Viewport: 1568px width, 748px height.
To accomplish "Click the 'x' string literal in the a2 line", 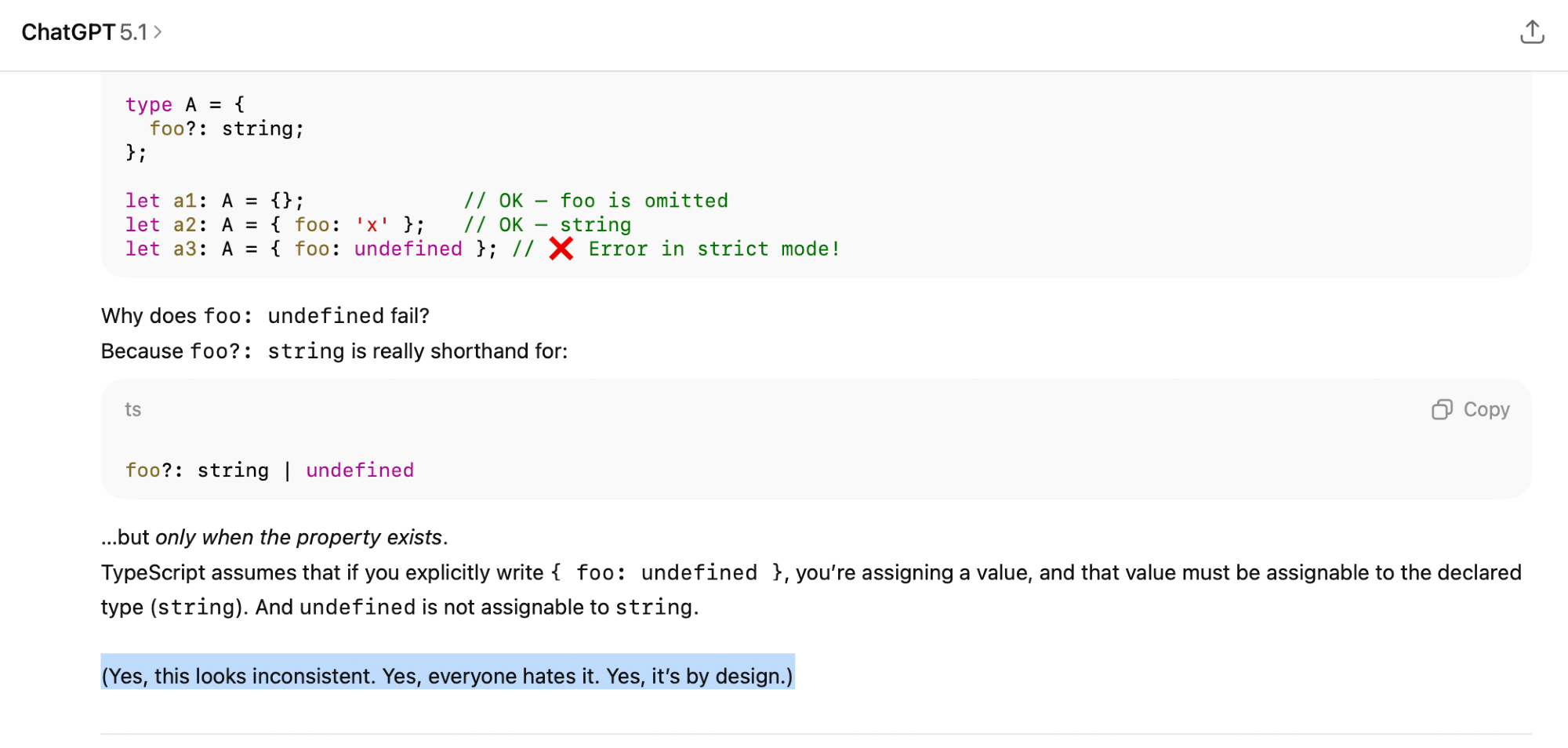I will coord(372,225).
